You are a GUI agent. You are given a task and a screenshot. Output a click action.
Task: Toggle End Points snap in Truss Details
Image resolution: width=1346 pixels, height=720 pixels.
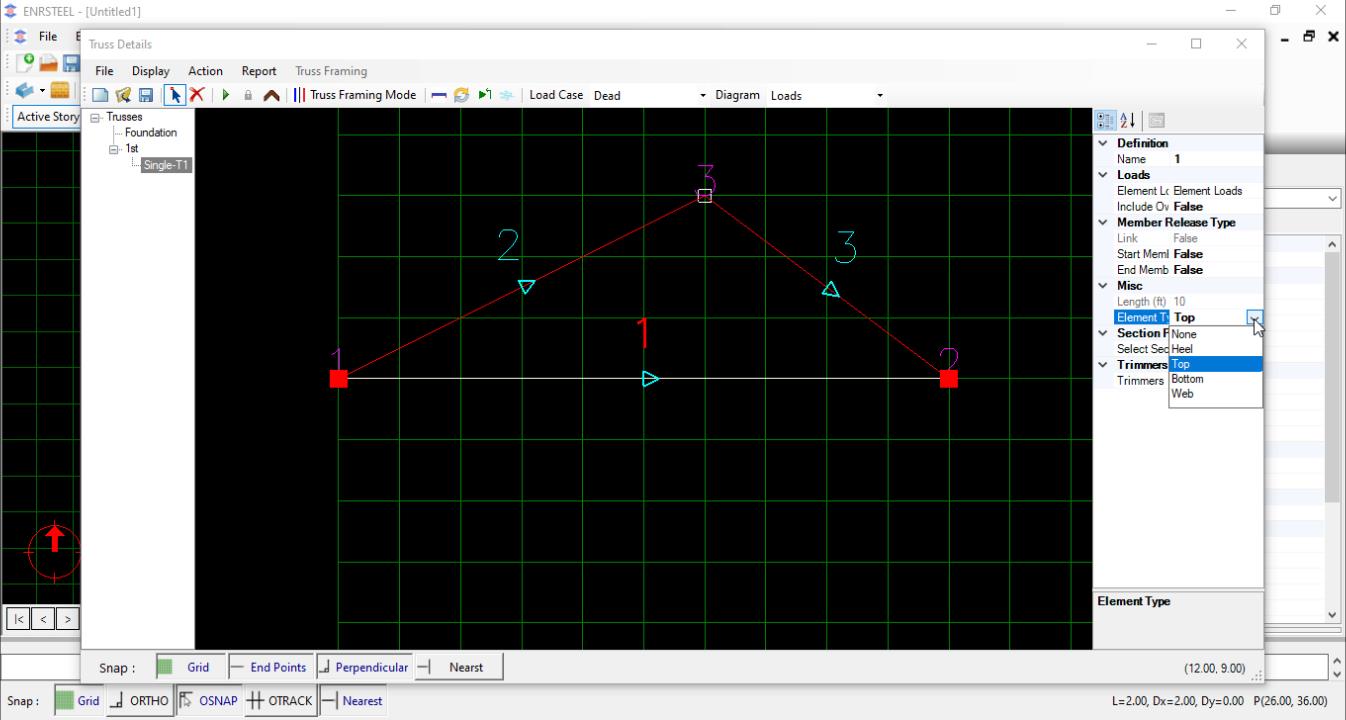pyautogui.click(x=268, y=667)
